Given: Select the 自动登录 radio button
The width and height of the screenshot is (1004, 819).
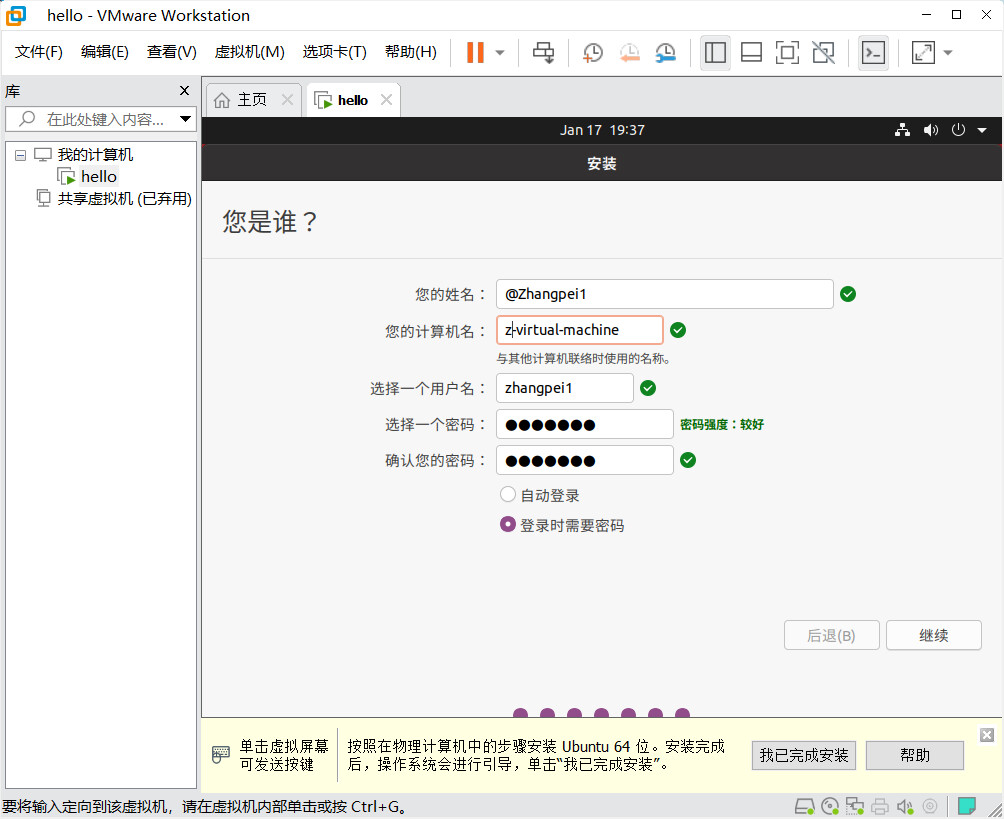Looking at the screenshot, I should click(508, 494).
